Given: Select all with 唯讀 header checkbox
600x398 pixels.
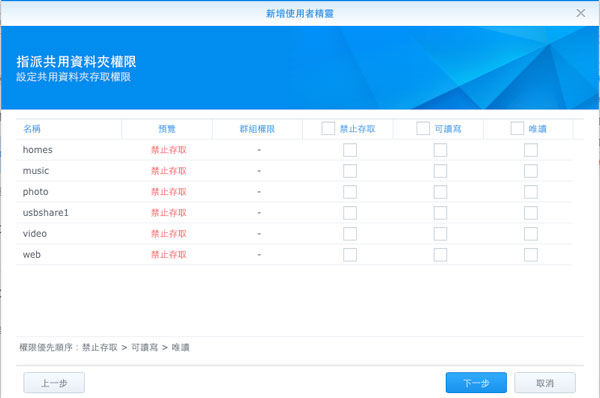Looking at the screenshot, I should pyautogui.click(x=517, y=129).
